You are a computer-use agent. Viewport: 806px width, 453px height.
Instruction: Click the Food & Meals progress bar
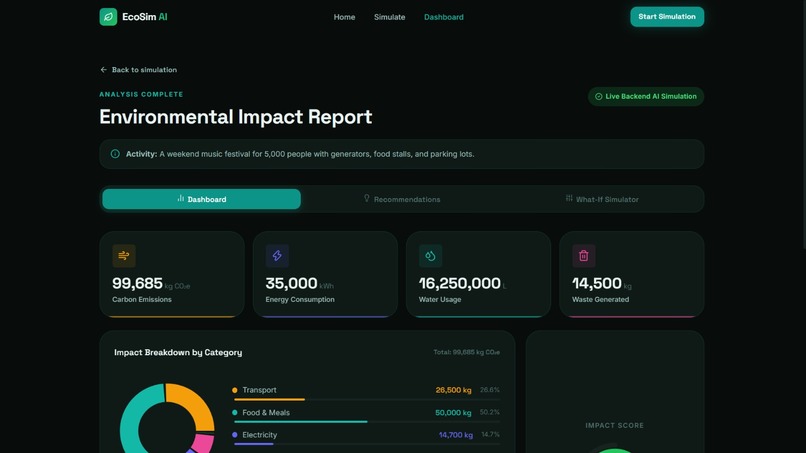pyautogui.click(x=367, y=422)
